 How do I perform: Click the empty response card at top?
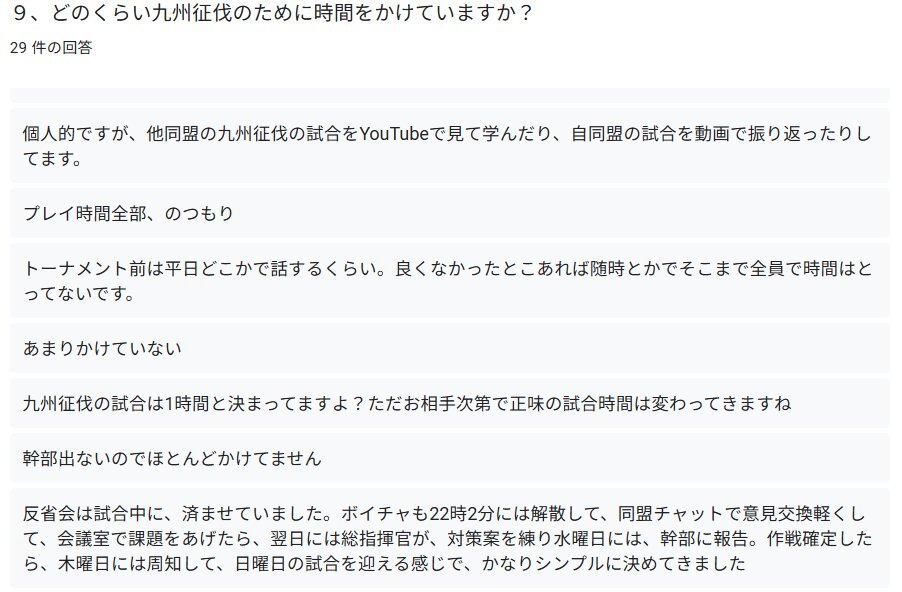[450, 95]
